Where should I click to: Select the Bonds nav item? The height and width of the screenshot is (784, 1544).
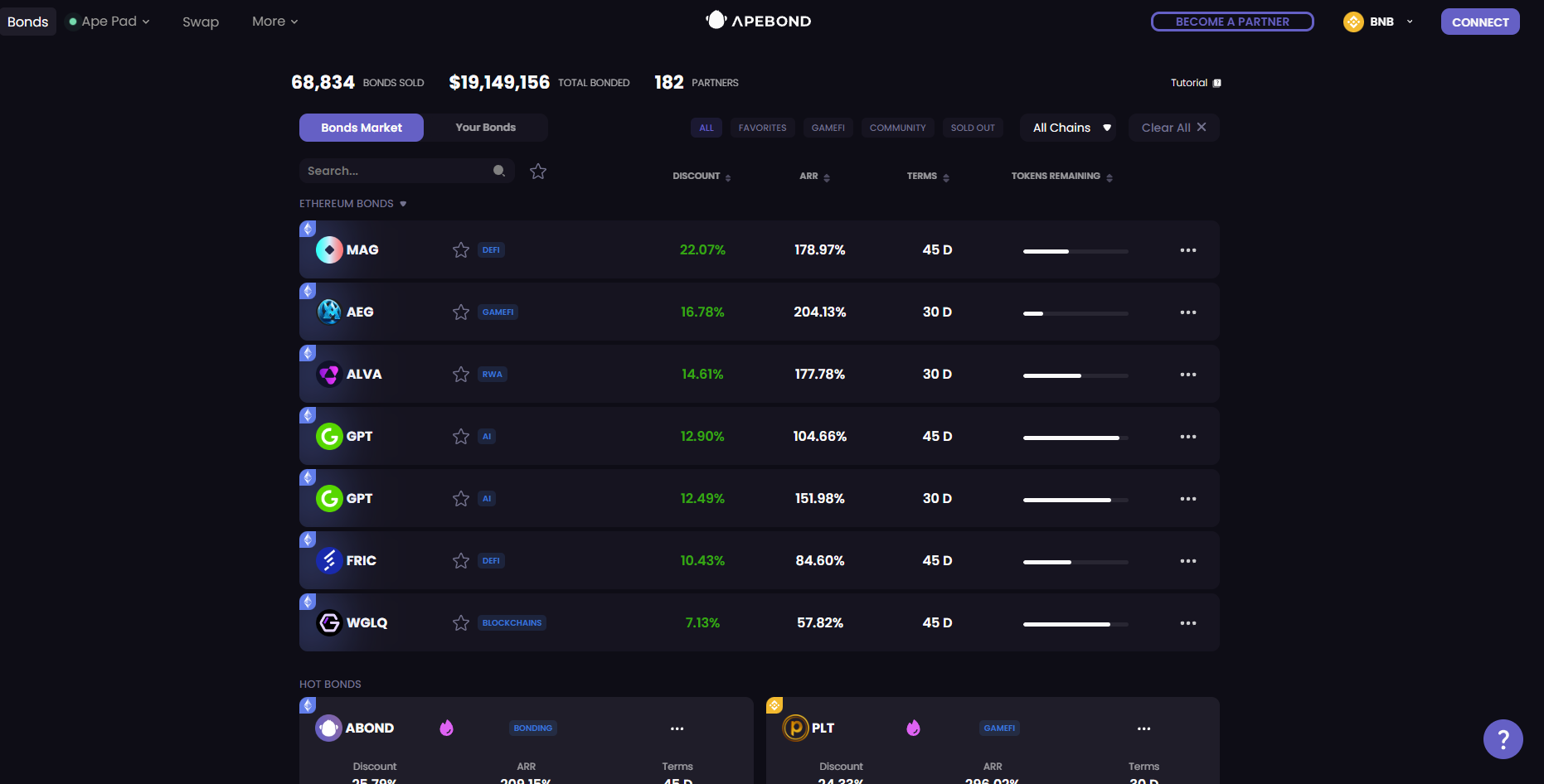28,22
